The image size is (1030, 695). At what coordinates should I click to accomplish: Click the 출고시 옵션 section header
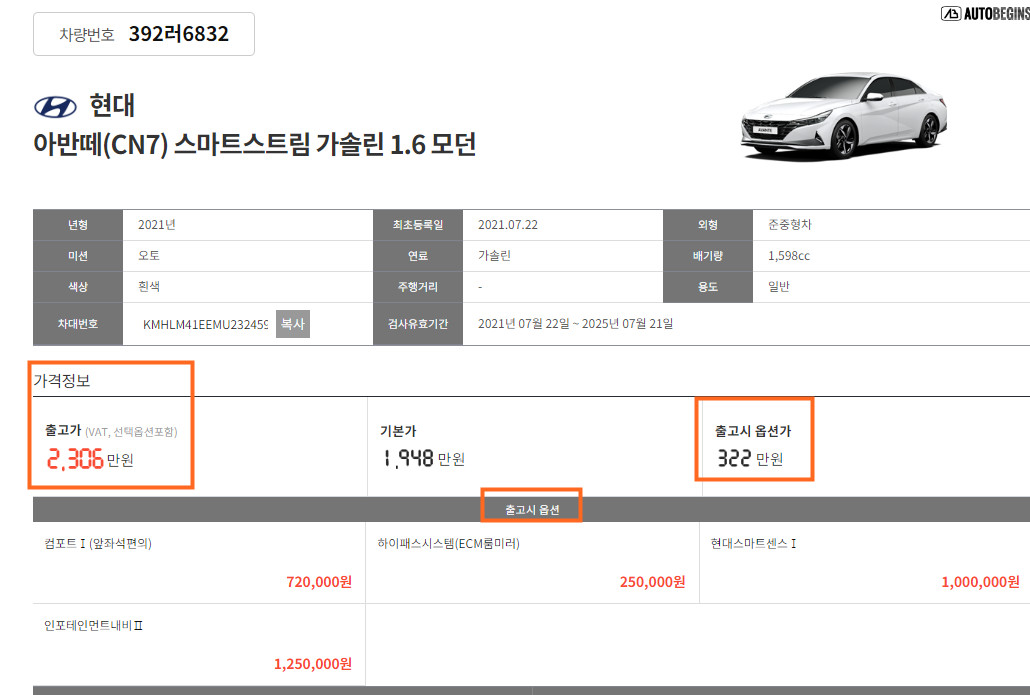pyautogui.click(x=531, y=510)
